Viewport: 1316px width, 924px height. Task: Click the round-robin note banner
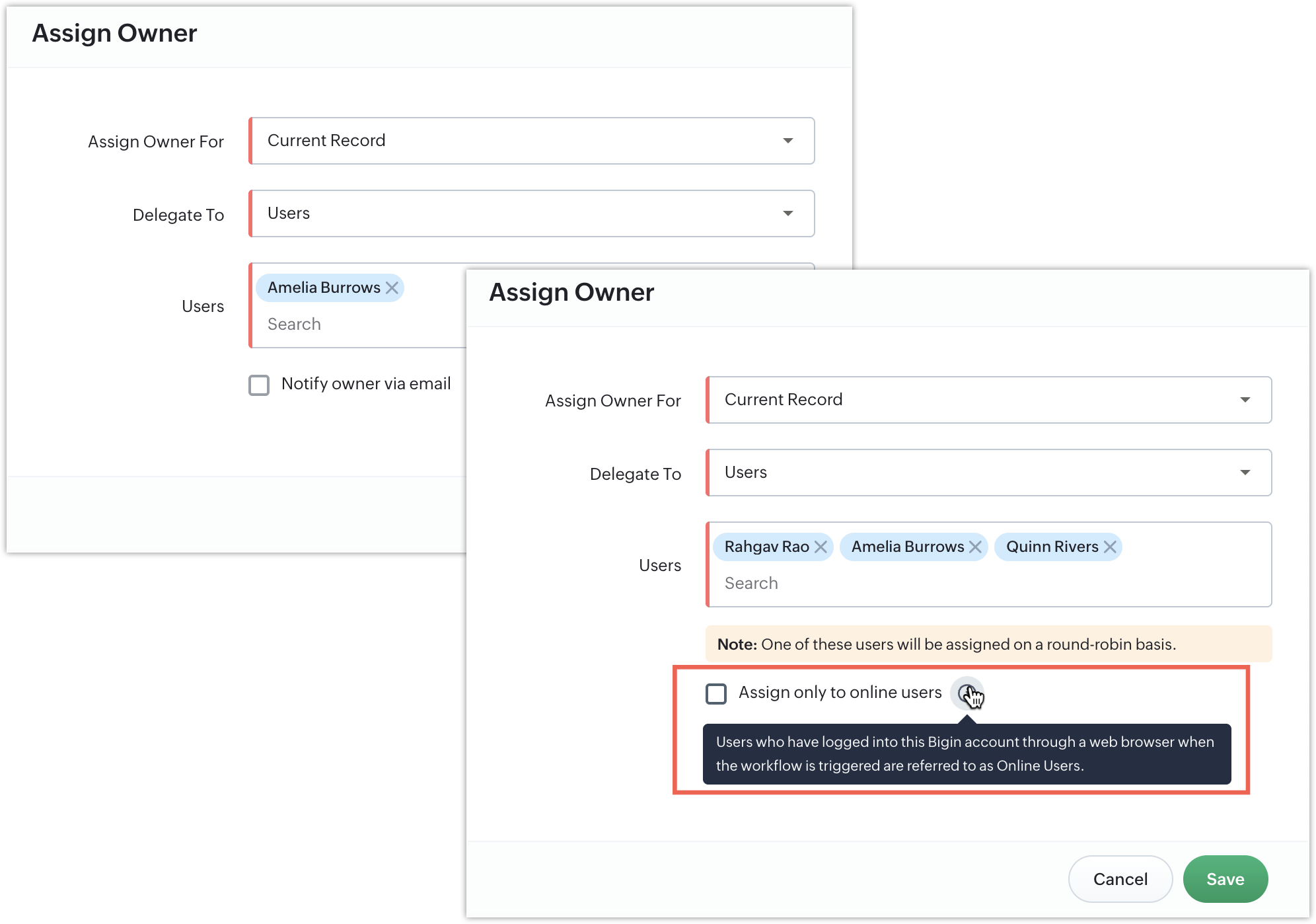coord(988,644)
